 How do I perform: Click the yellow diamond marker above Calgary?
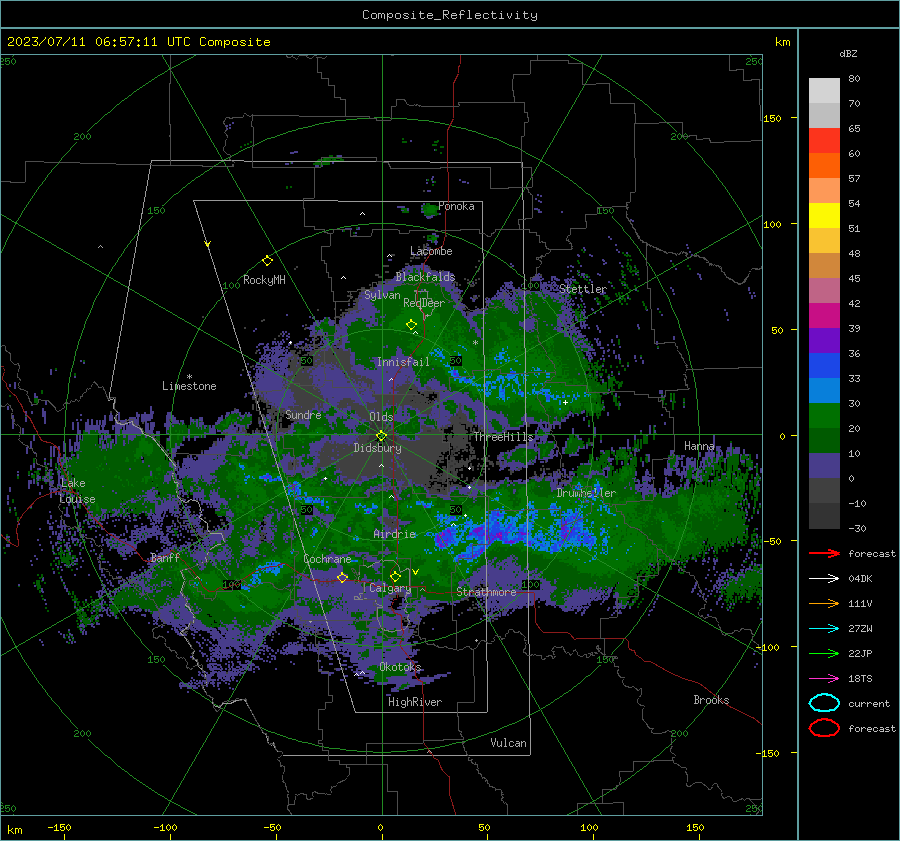point(395,576)
